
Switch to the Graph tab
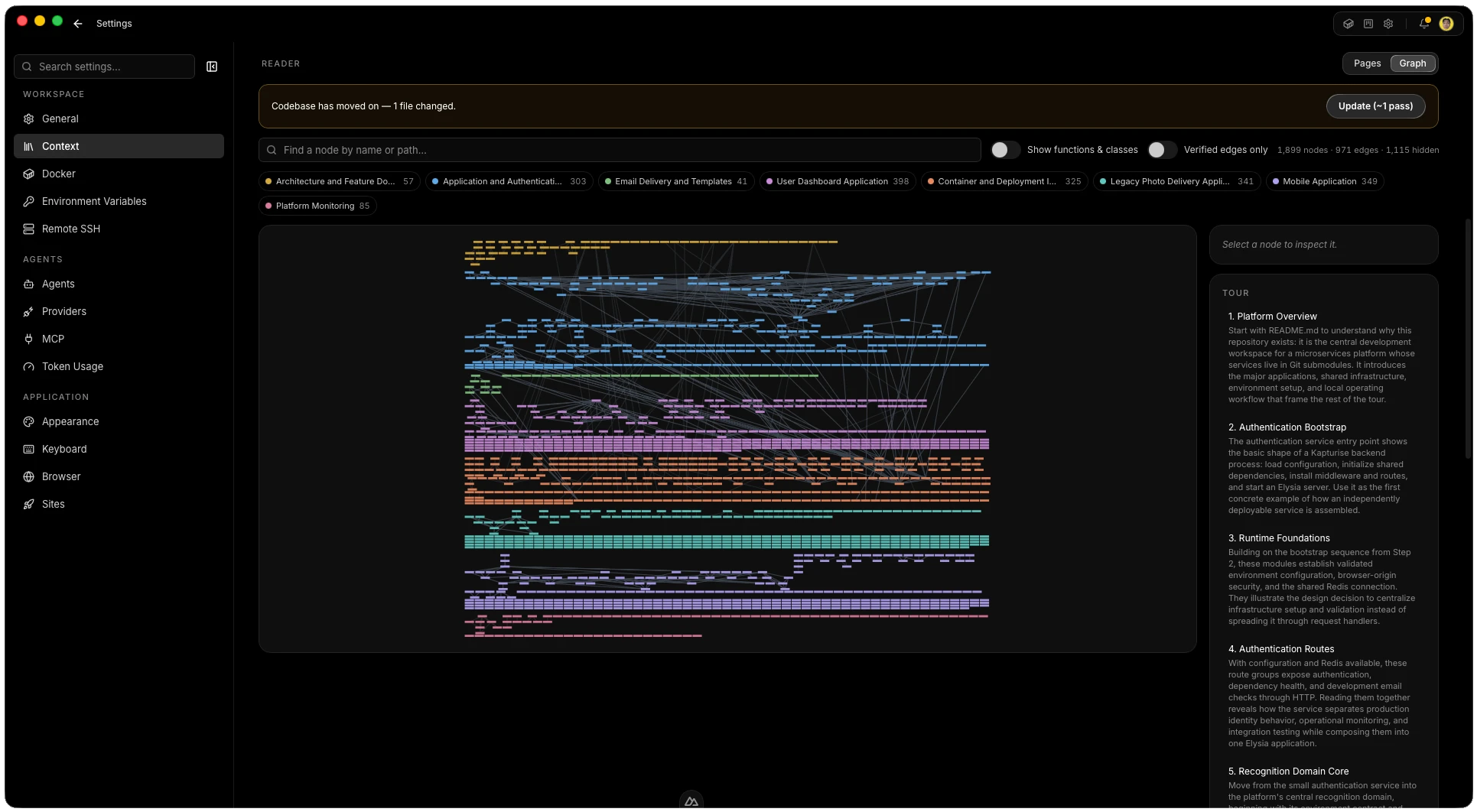point(1412,63)
